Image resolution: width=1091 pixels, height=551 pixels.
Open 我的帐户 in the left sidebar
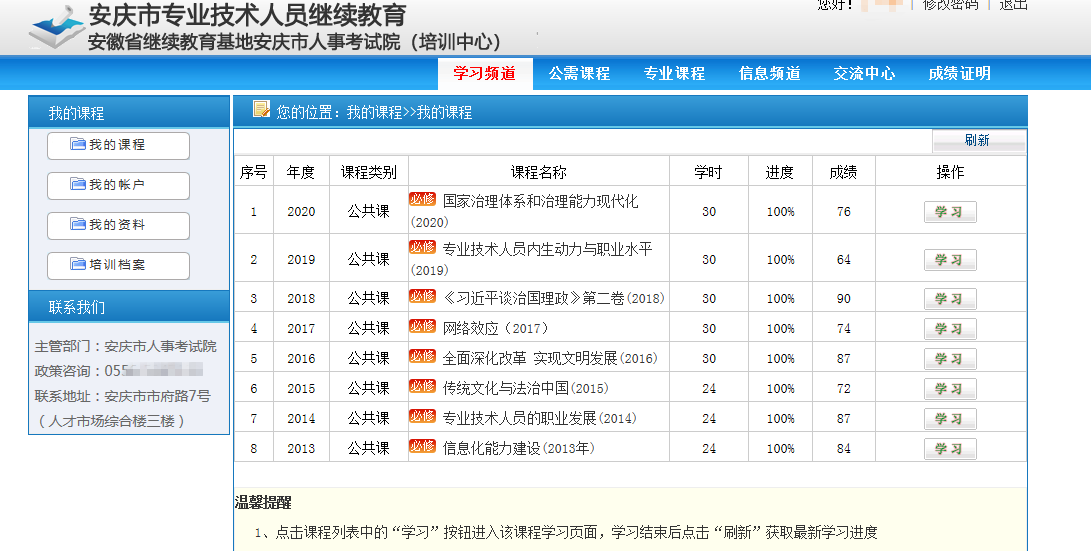coord(118,185)
